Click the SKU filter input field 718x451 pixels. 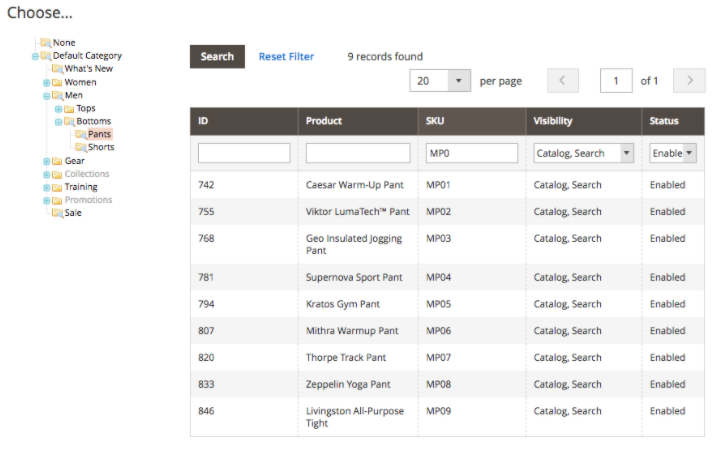click(472, 153)
